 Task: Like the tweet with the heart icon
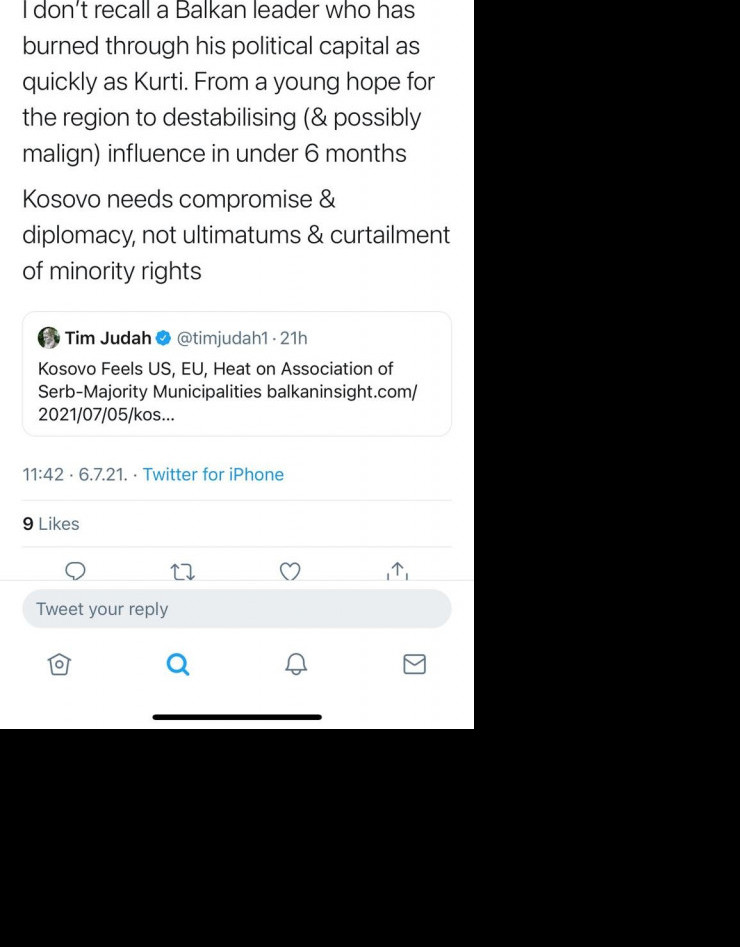coord(290,571)
